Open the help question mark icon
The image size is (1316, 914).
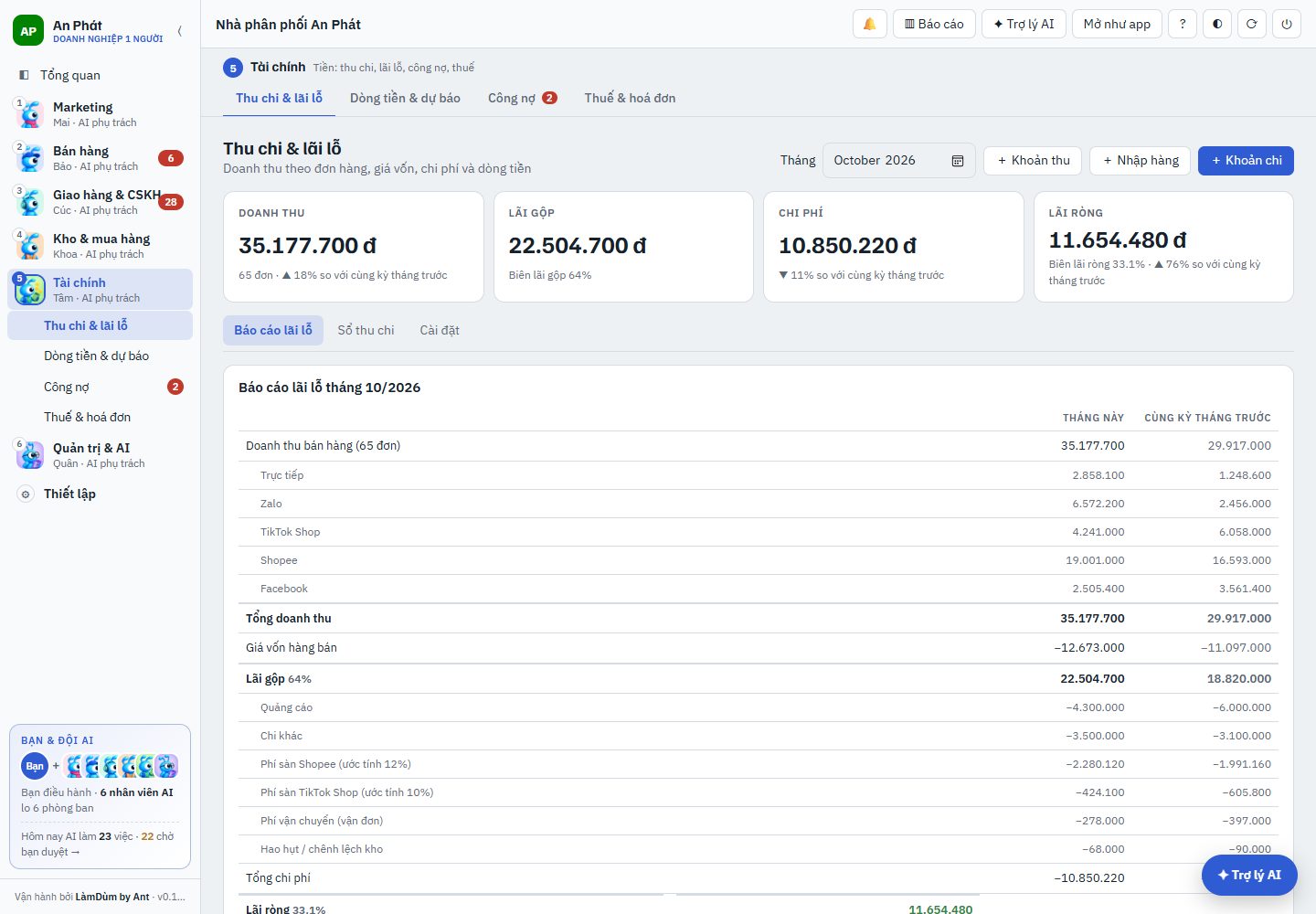1183,24
